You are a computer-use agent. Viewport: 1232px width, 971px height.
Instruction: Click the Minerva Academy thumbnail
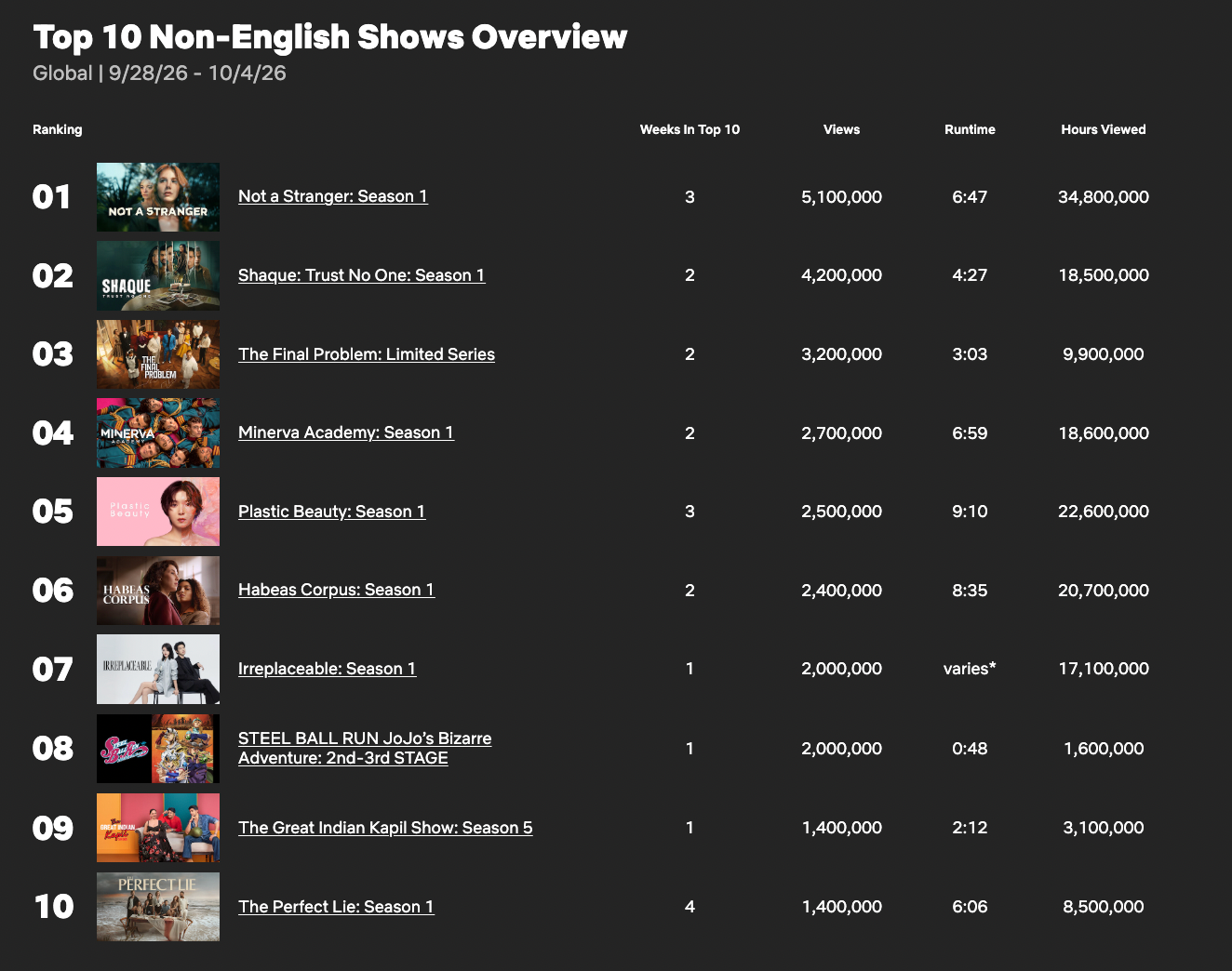[x=158, y=433]
